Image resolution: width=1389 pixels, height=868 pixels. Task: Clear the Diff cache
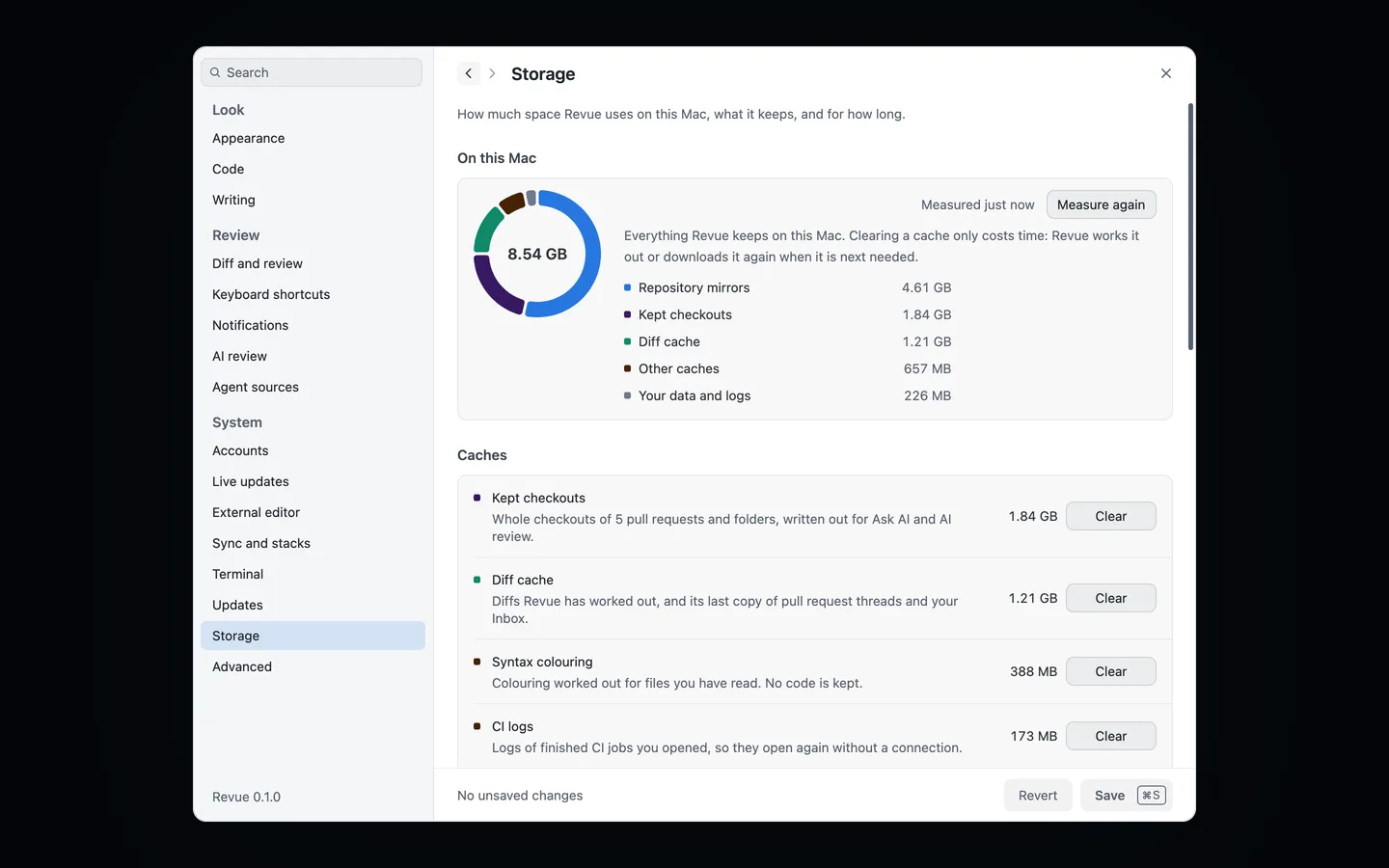tap(1110, 598)
